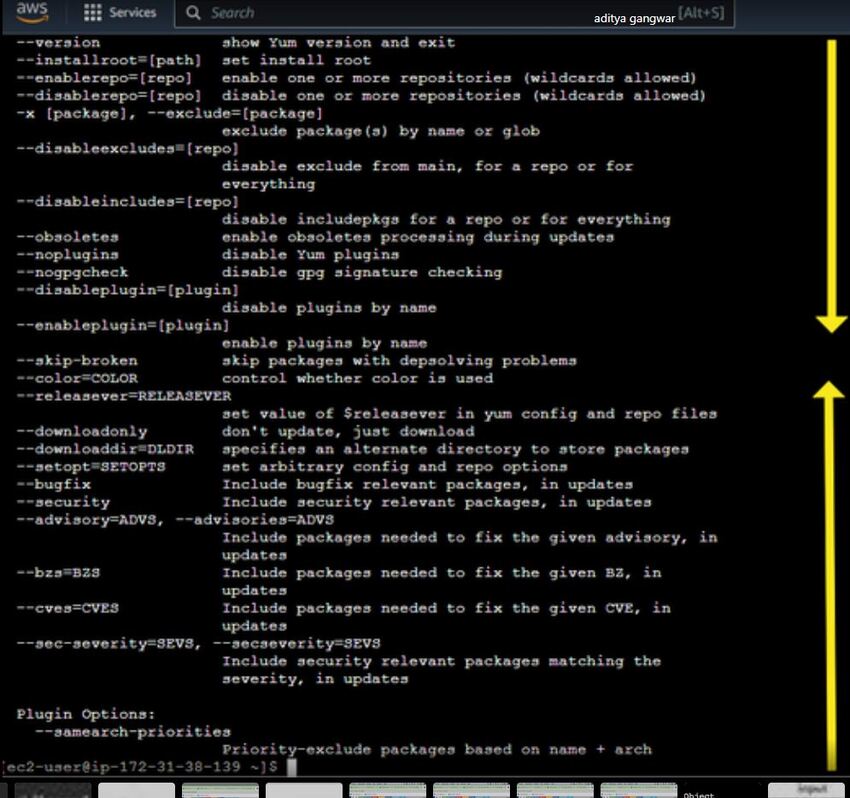Select the '--disableincludes=[repo]' option text

[127, 202]
